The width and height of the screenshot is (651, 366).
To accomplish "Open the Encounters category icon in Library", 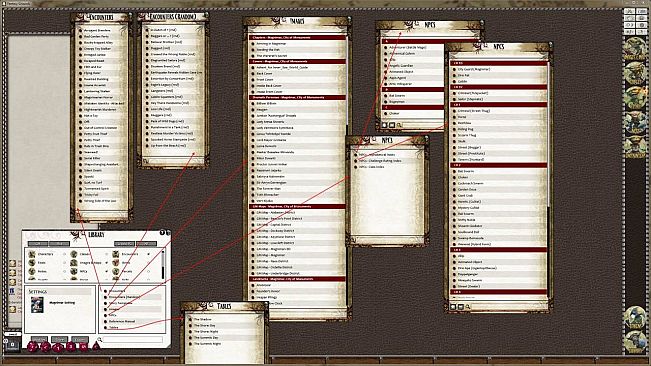I will click(x=116, y=254).
